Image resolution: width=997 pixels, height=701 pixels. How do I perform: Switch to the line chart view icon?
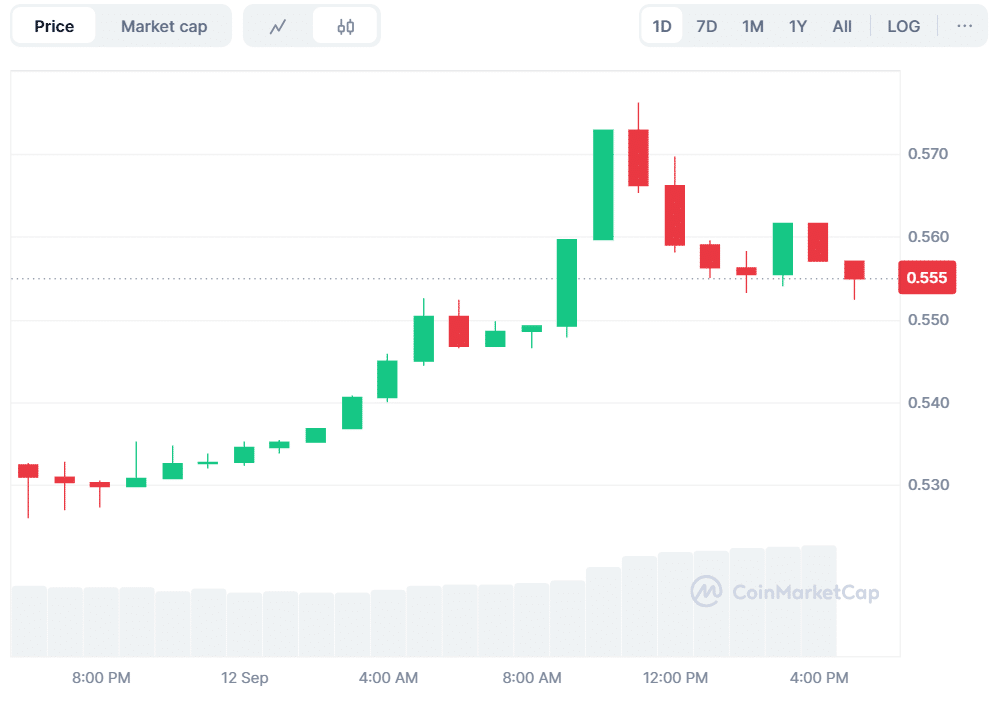point(278,27)
